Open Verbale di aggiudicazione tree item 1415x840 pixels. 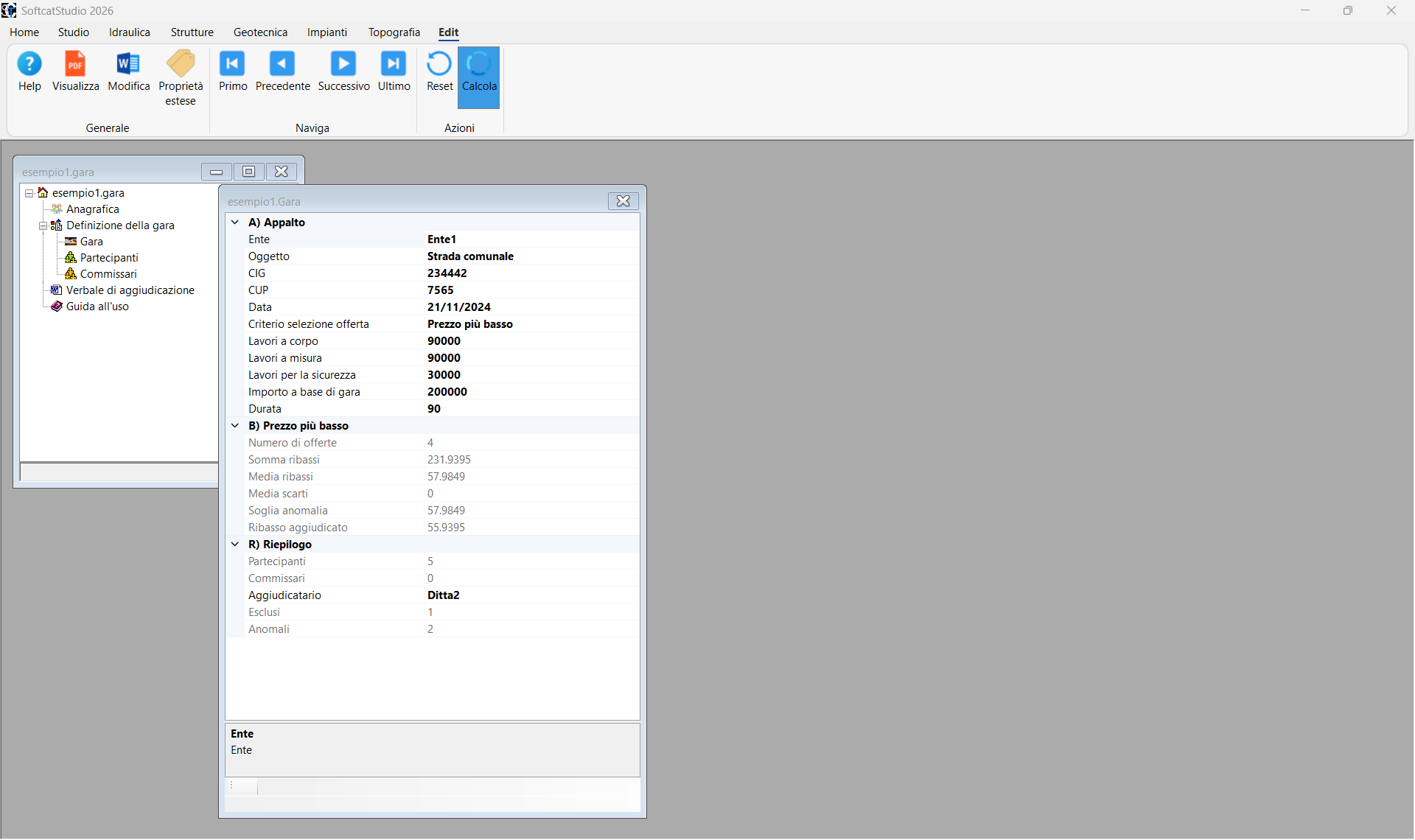(130, 290)
